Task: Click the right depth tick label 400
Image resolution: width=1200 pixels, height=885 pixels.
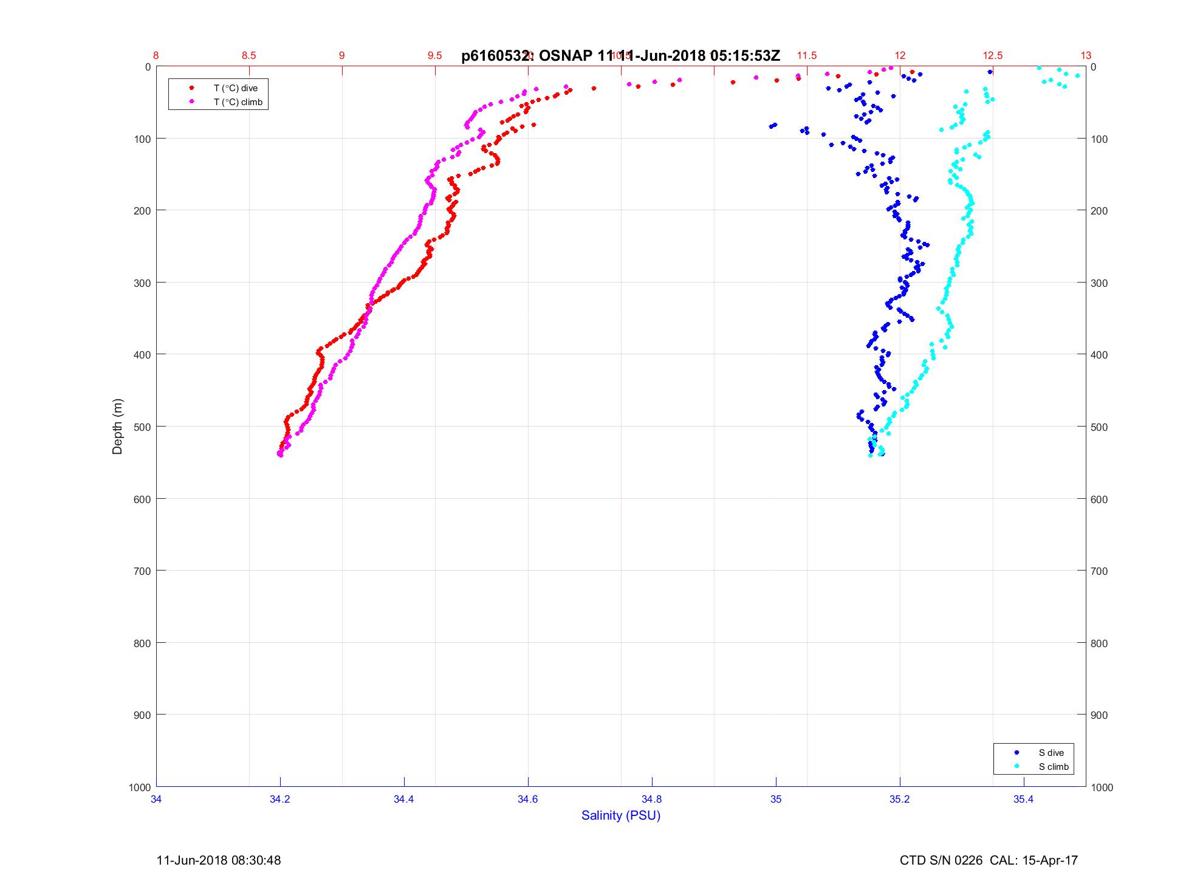Action: (x=1100, y=355)
